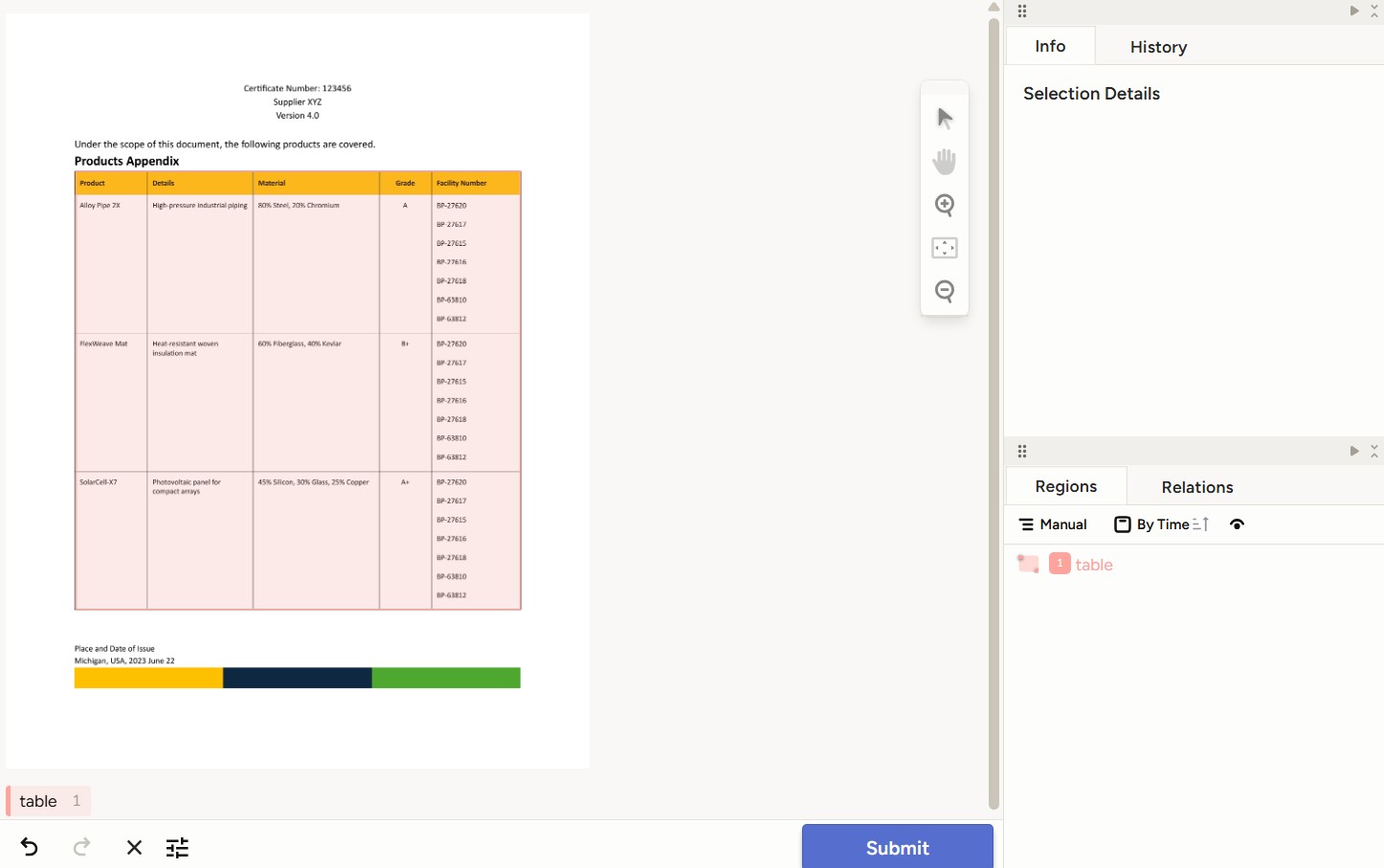This screenshot has width=1384, height=868.
Task: Toggle visibility of all regions eye icon
Action: pos(1237,524)
